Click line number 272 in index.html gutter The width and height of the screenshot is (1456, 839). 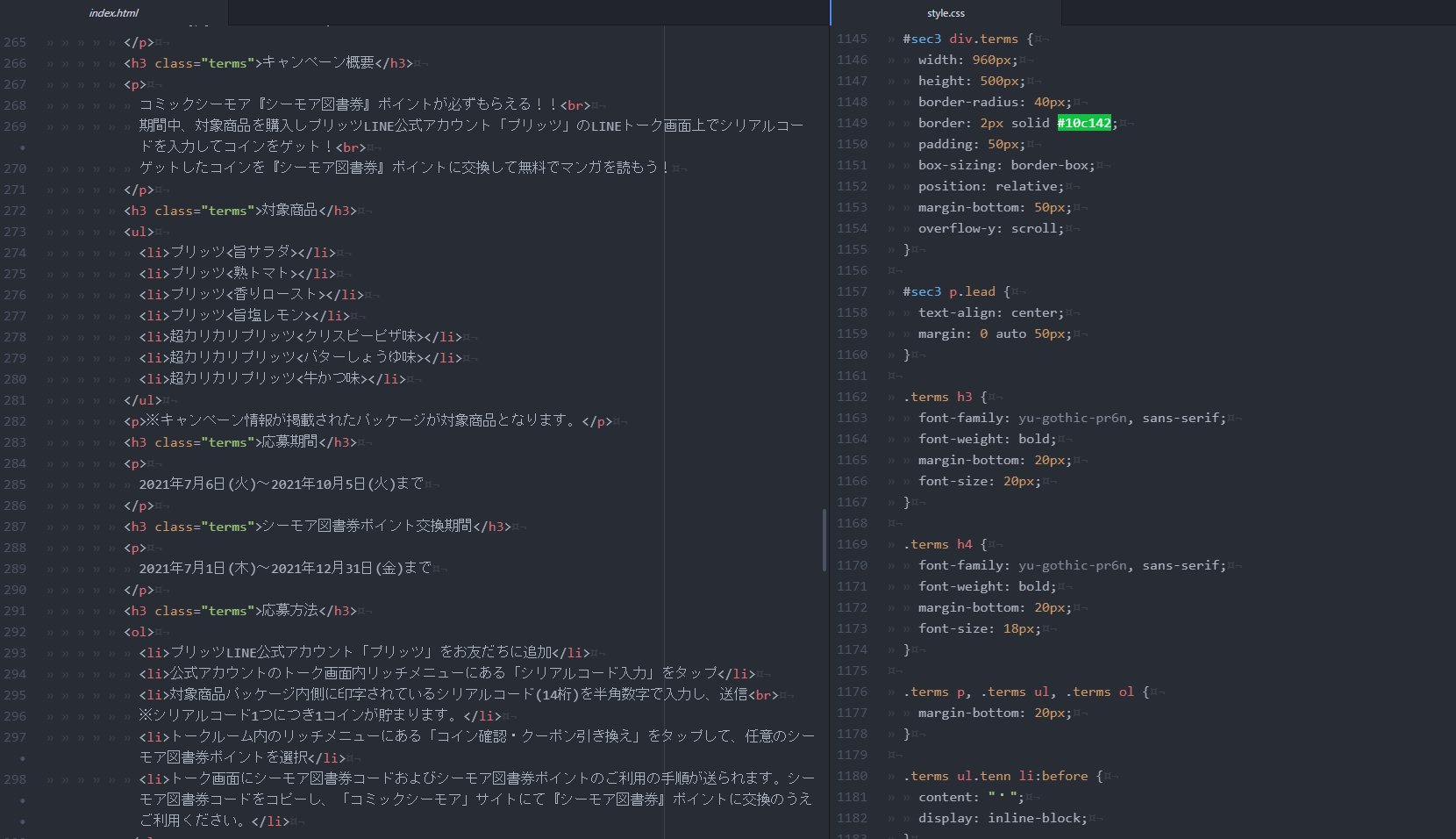pos(15,211)
